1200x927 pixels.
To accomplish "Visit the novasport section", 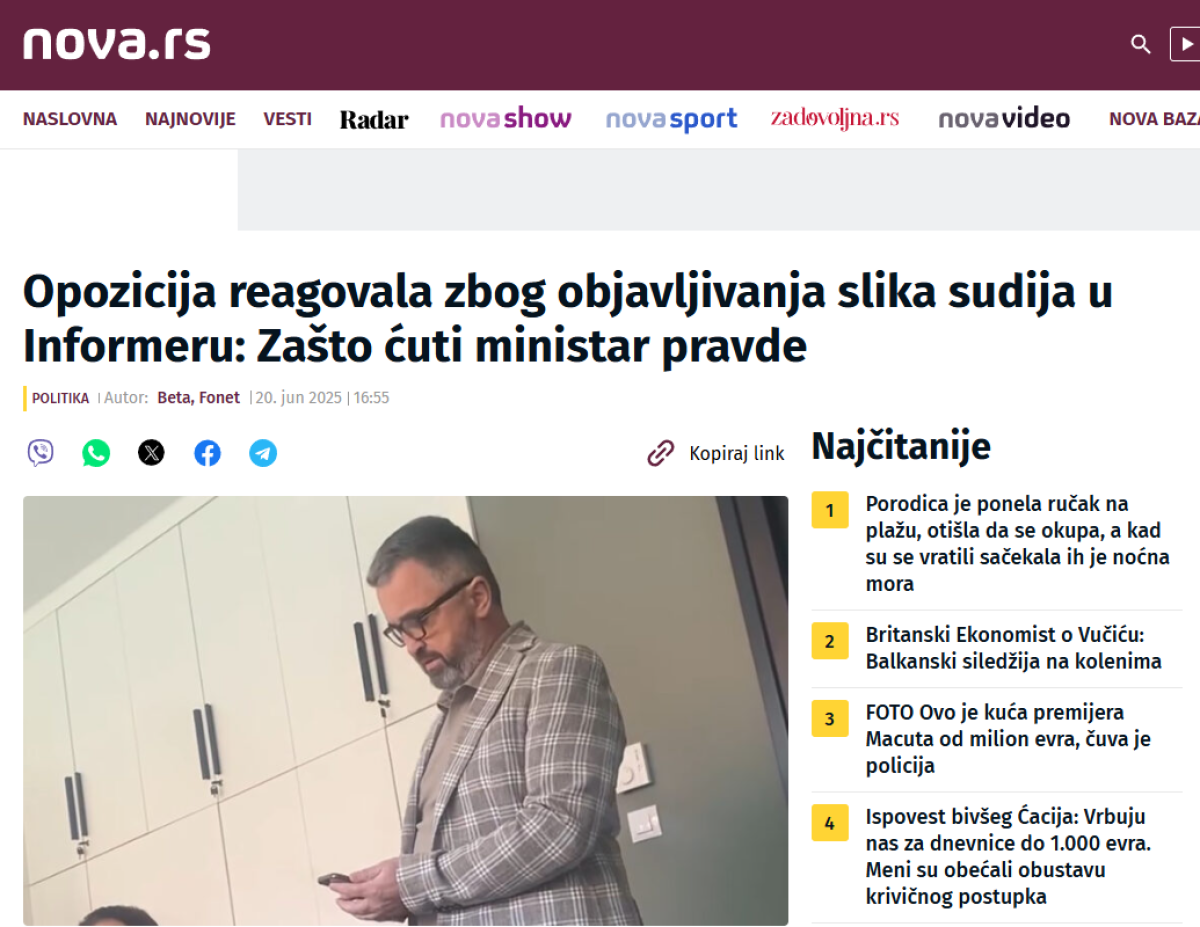I will [x=672, y=120].
